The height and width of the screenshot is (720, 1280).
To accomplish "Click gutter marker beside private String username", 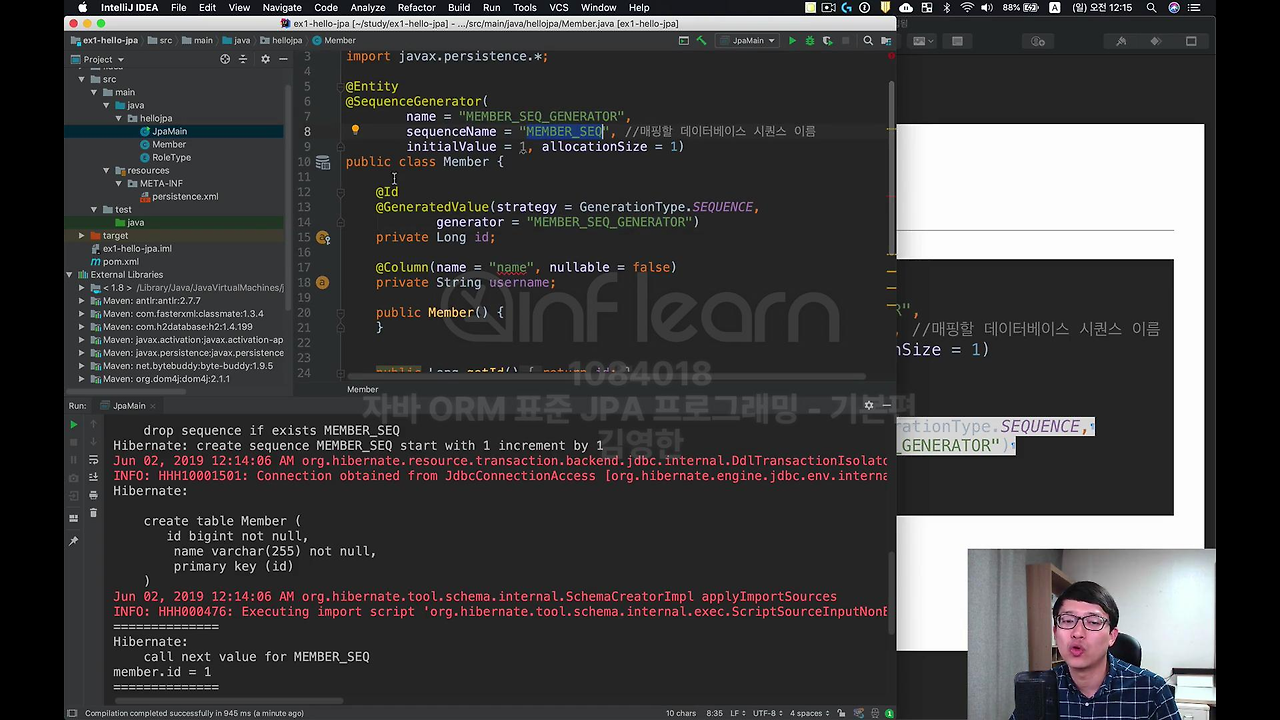I will tap(322, 283).
